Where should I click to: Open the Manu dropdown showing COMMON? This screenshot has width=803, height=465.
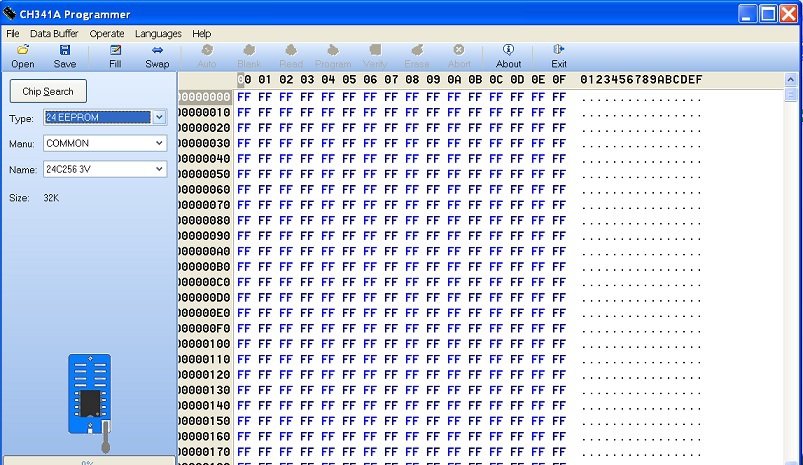pos(159,143)
